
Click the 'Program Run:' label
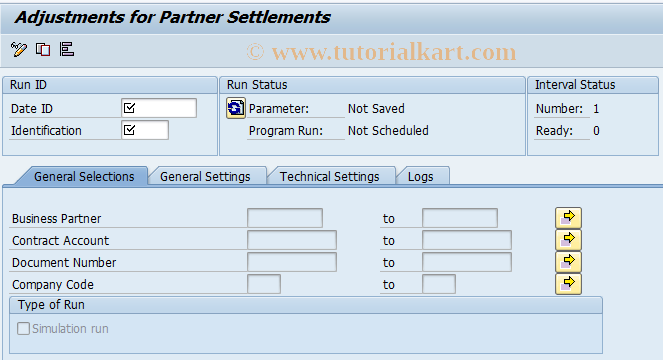[285, 131]
